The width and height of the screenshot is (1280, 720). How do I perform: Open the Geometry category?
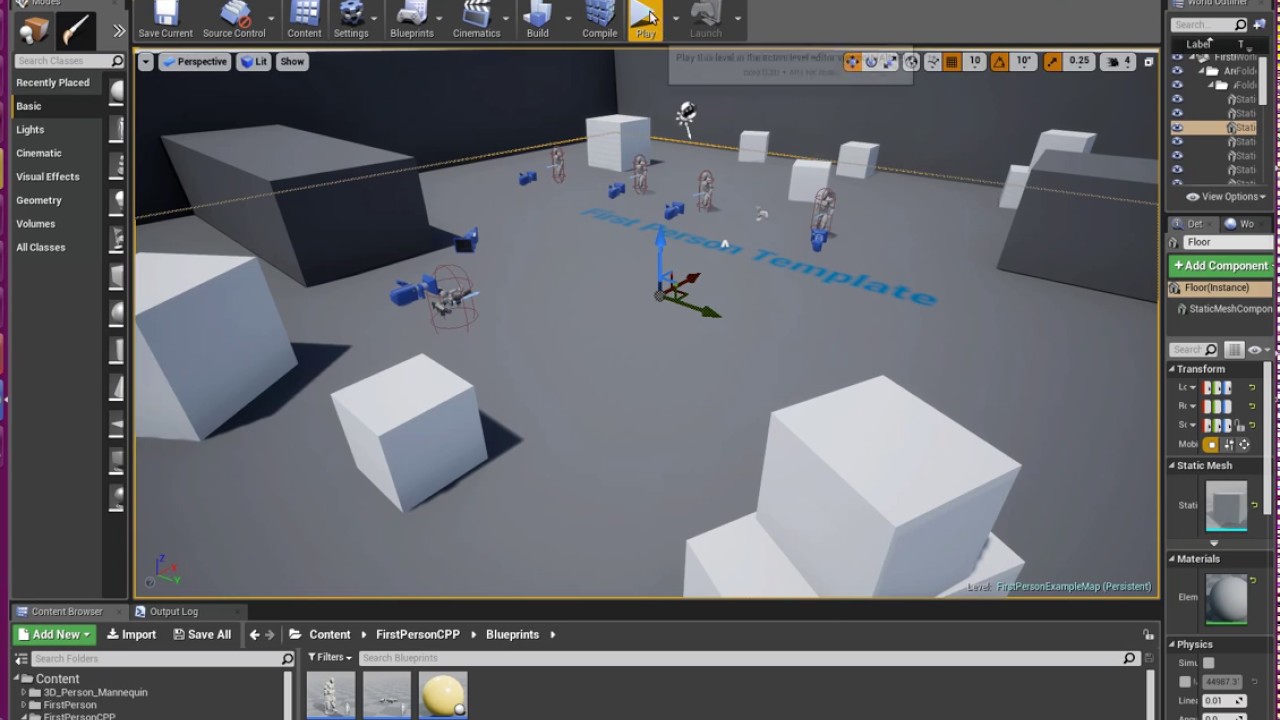tap(39, 200)
